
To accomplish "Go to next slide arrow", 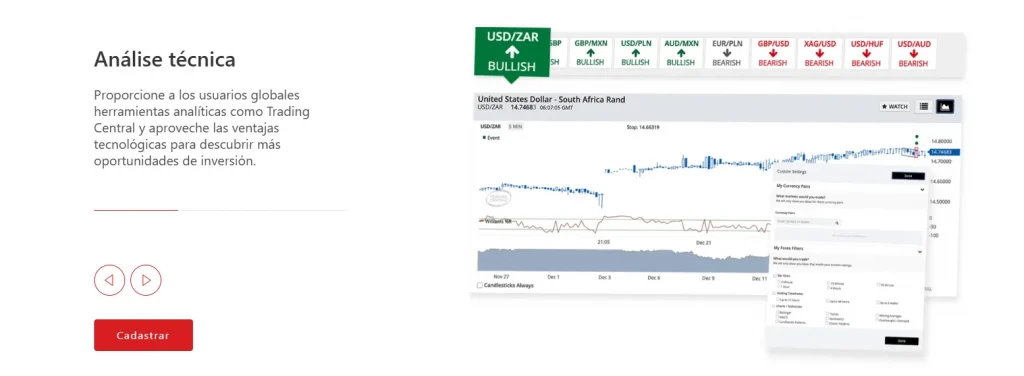I will tap(146, 281).
